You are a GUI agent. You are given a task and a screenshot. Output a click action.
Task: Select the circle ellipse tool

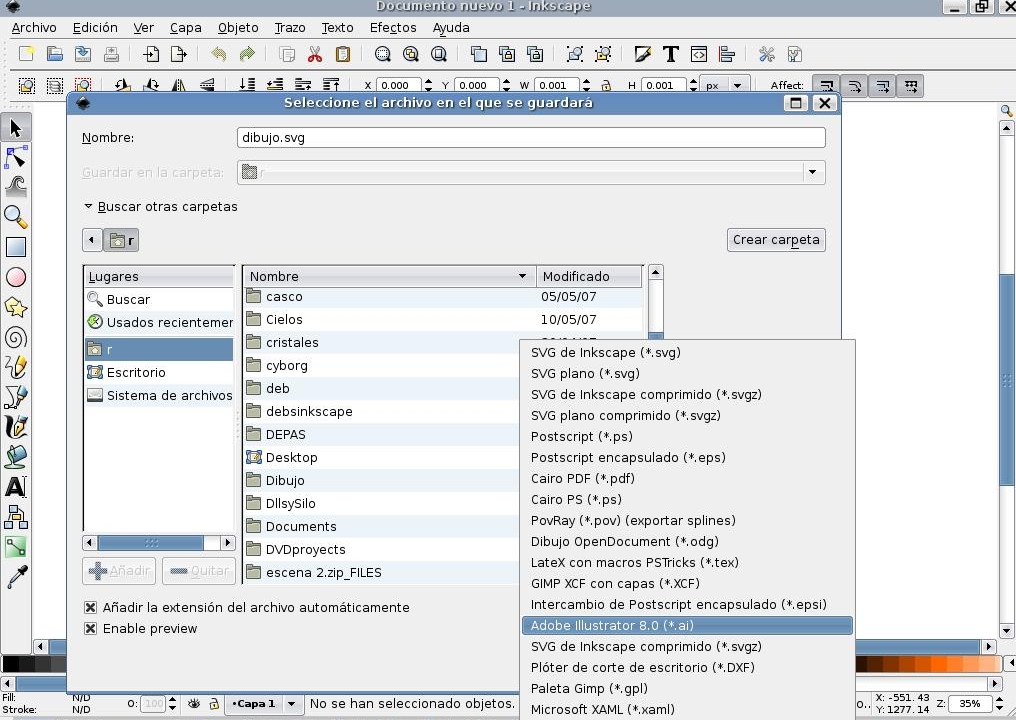16,277
